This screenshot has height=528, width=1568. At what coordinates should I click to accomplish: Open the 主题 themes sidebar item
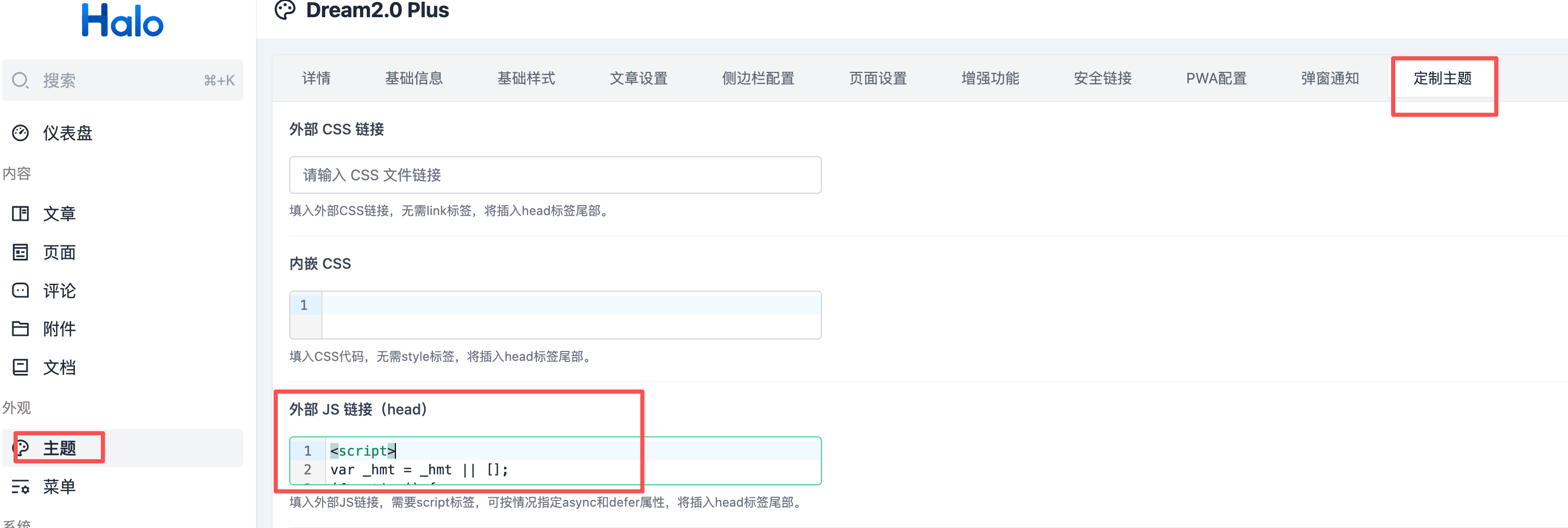click(60, 448)
